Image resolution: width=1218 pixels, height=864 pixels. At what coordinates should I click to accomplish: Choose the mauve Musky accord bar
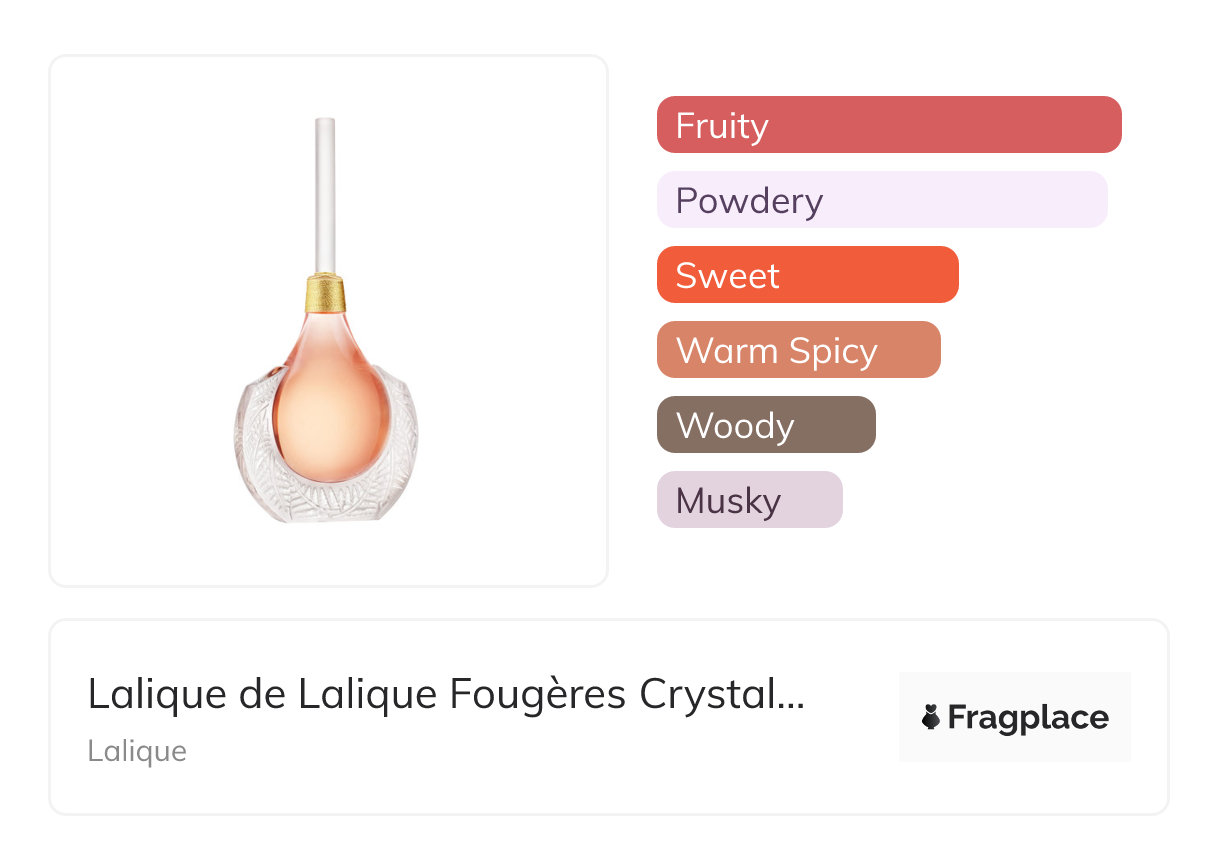(749, 500)
